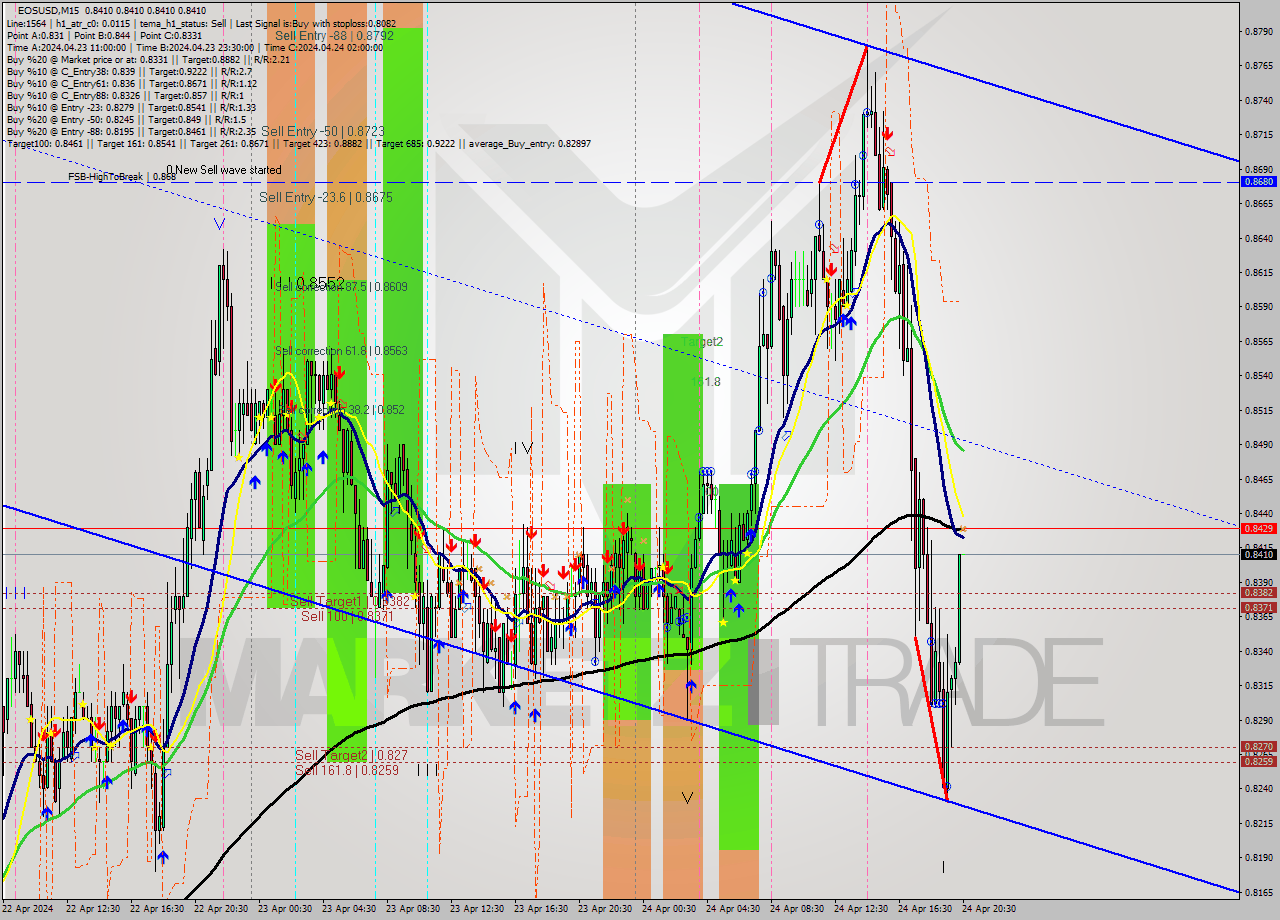Select the 'Sell Entry -50 | 0.8723' label
This screenshot has width=1280, height=920.
click(323, 131)
